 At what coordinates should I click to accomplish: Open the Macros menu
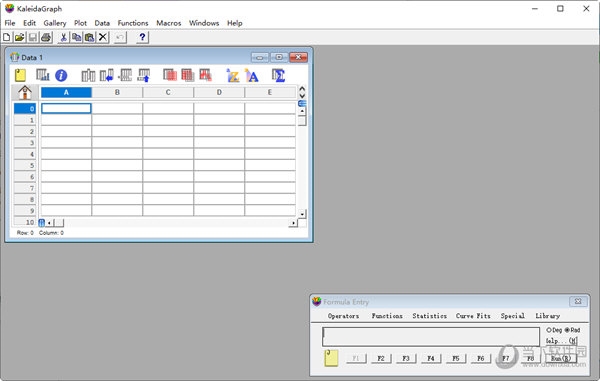point(169,23)
